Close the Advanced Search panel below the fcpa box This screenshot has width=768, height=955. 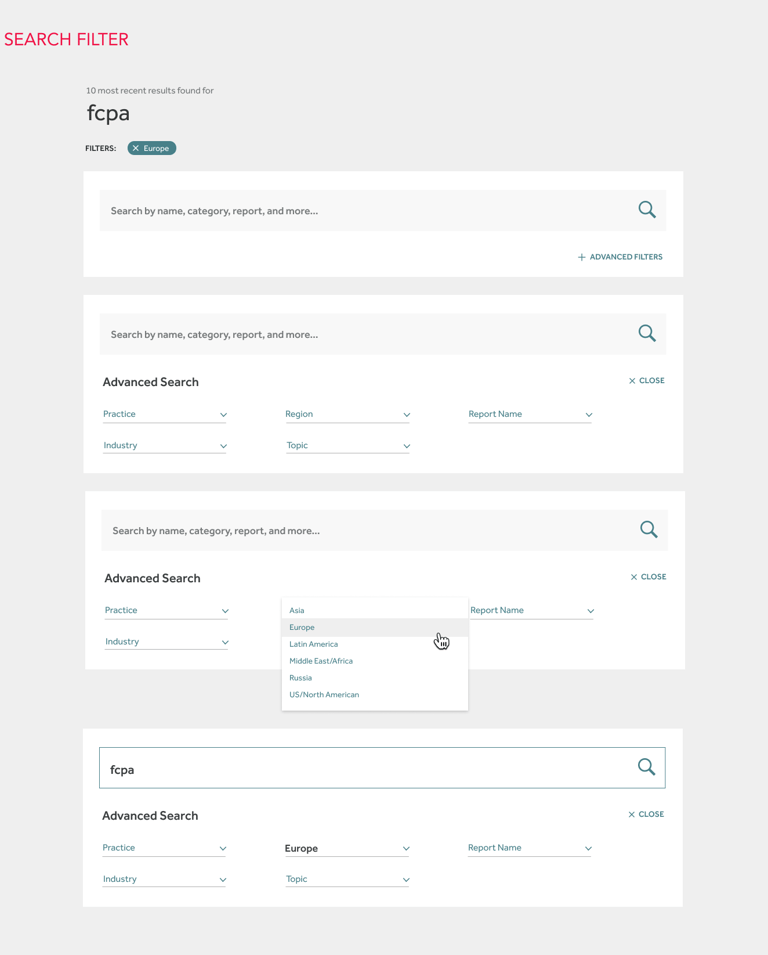[646, 814]
